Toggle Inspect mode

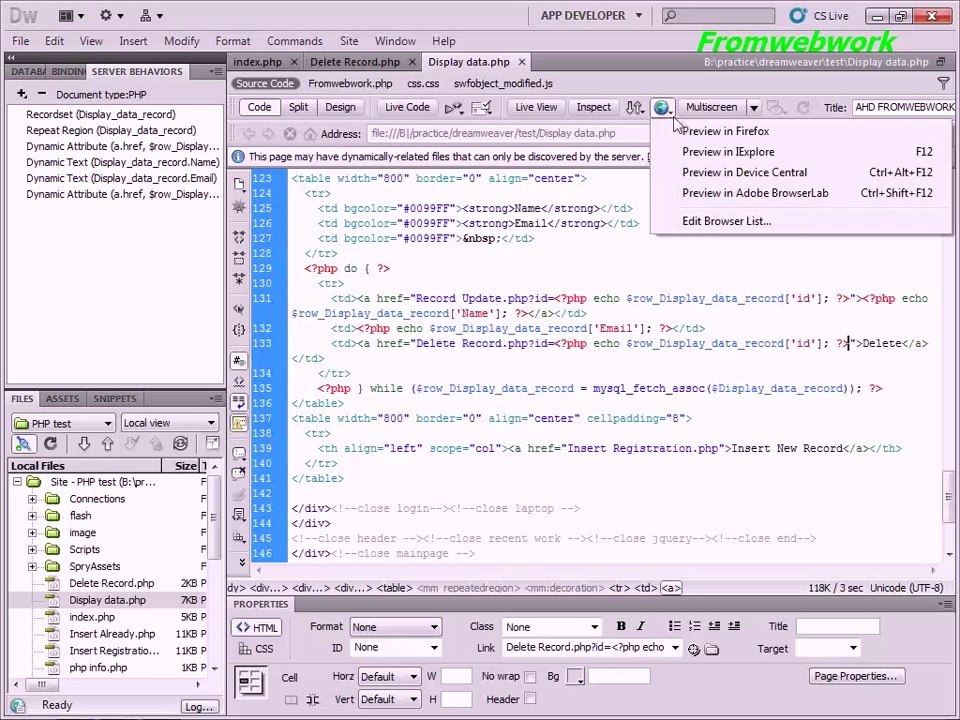(593, 108)
